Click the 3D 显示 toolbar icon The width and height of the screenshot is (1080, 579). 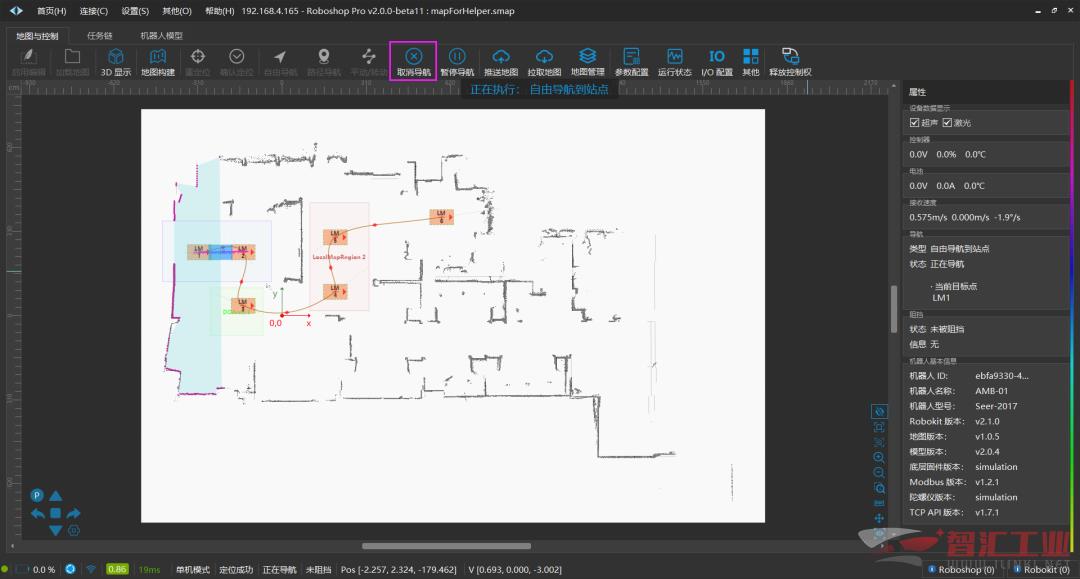(x=116, y=61)
